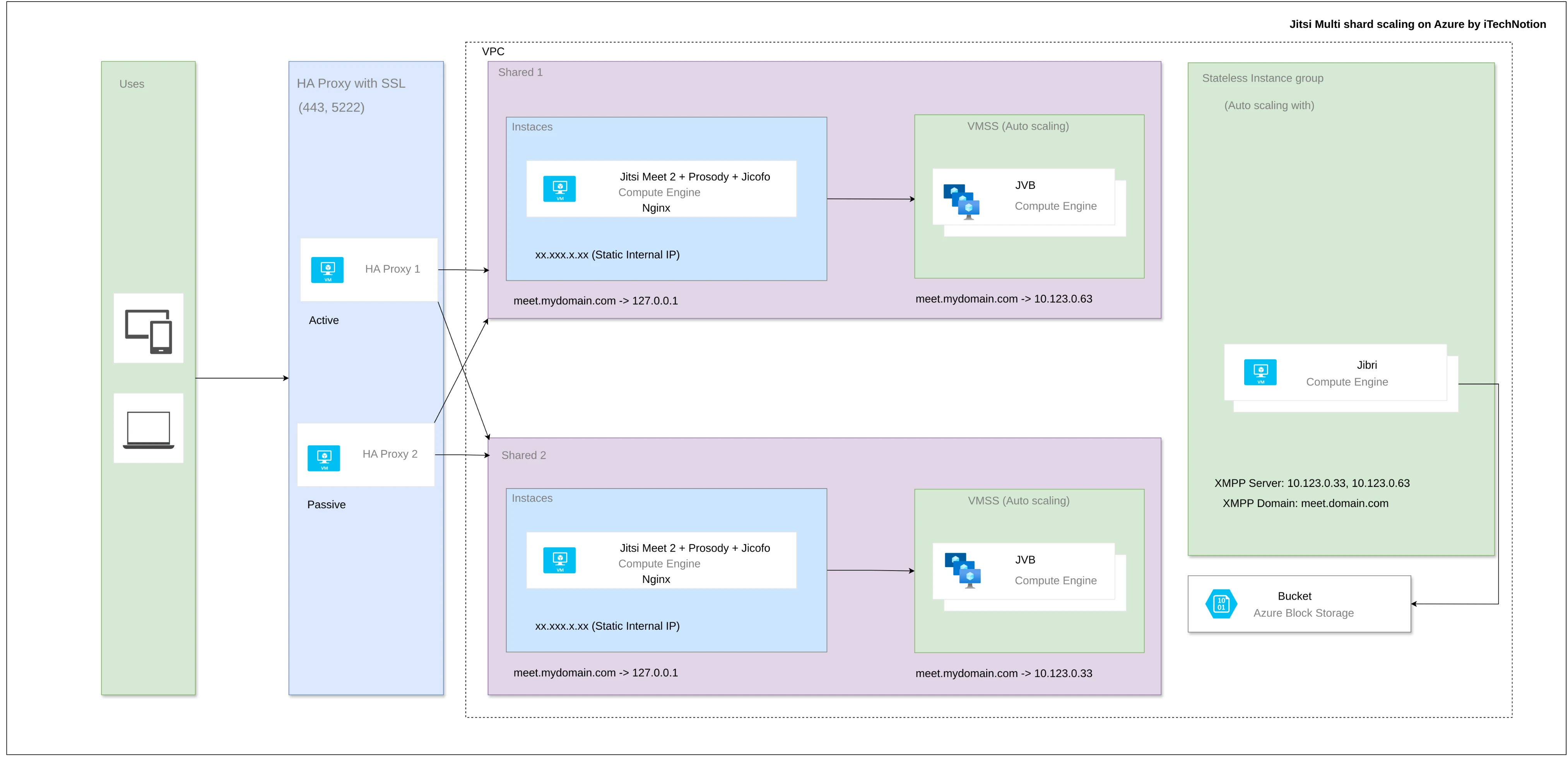Click the Jitsi Meet VM icon in Shared 1
Image resolution: width=1568 pixels, height=761 pixels.
click(x=559, y=189)
